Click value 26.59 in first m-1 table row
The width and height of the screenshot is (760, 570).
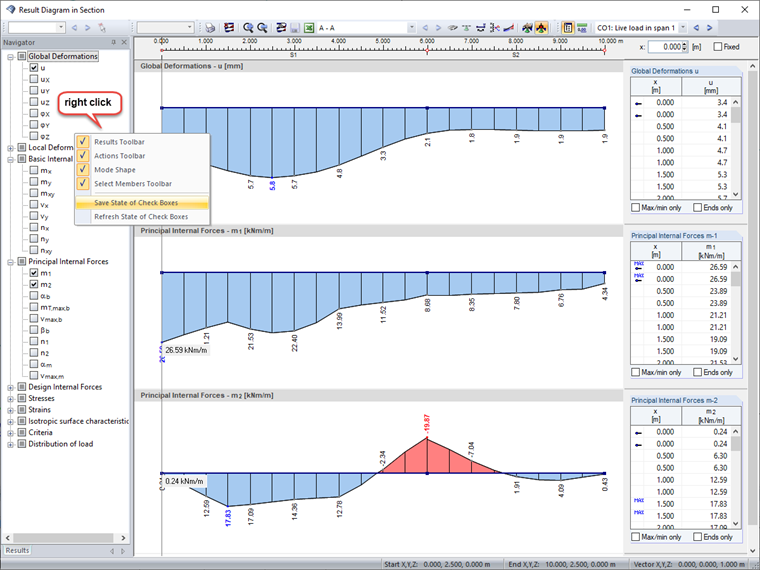(717, 267)
